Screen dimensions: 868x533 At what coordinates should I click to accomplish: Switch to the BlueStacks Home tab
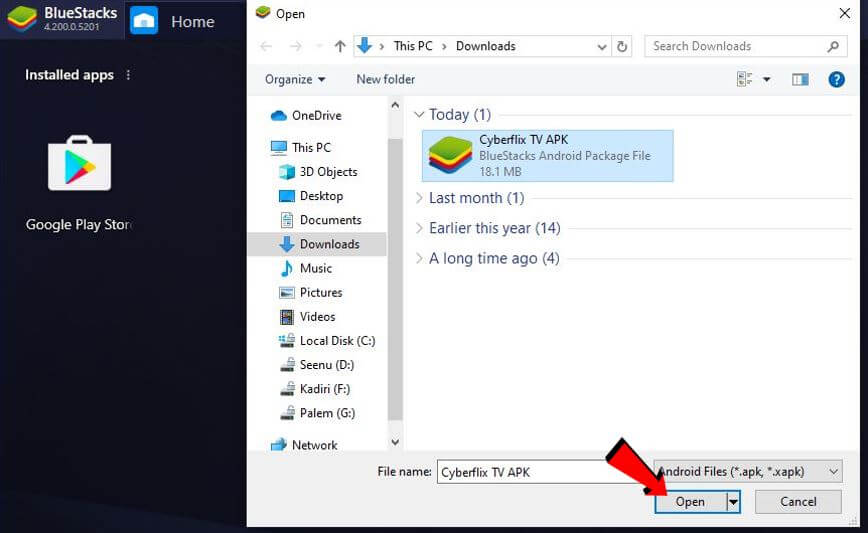pos(173,21)
